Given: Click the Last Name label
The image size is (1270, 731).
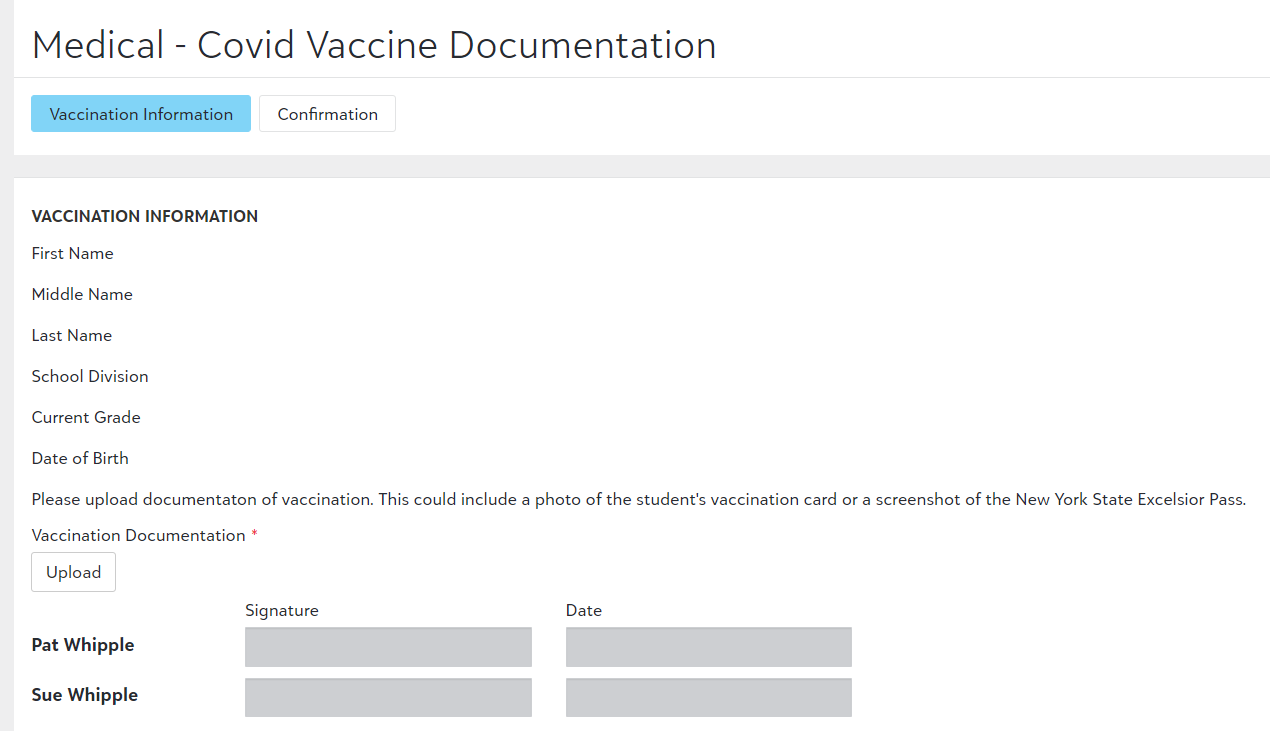Looking at the screenshot, I should pyautogui.click(x=72, y=335).
